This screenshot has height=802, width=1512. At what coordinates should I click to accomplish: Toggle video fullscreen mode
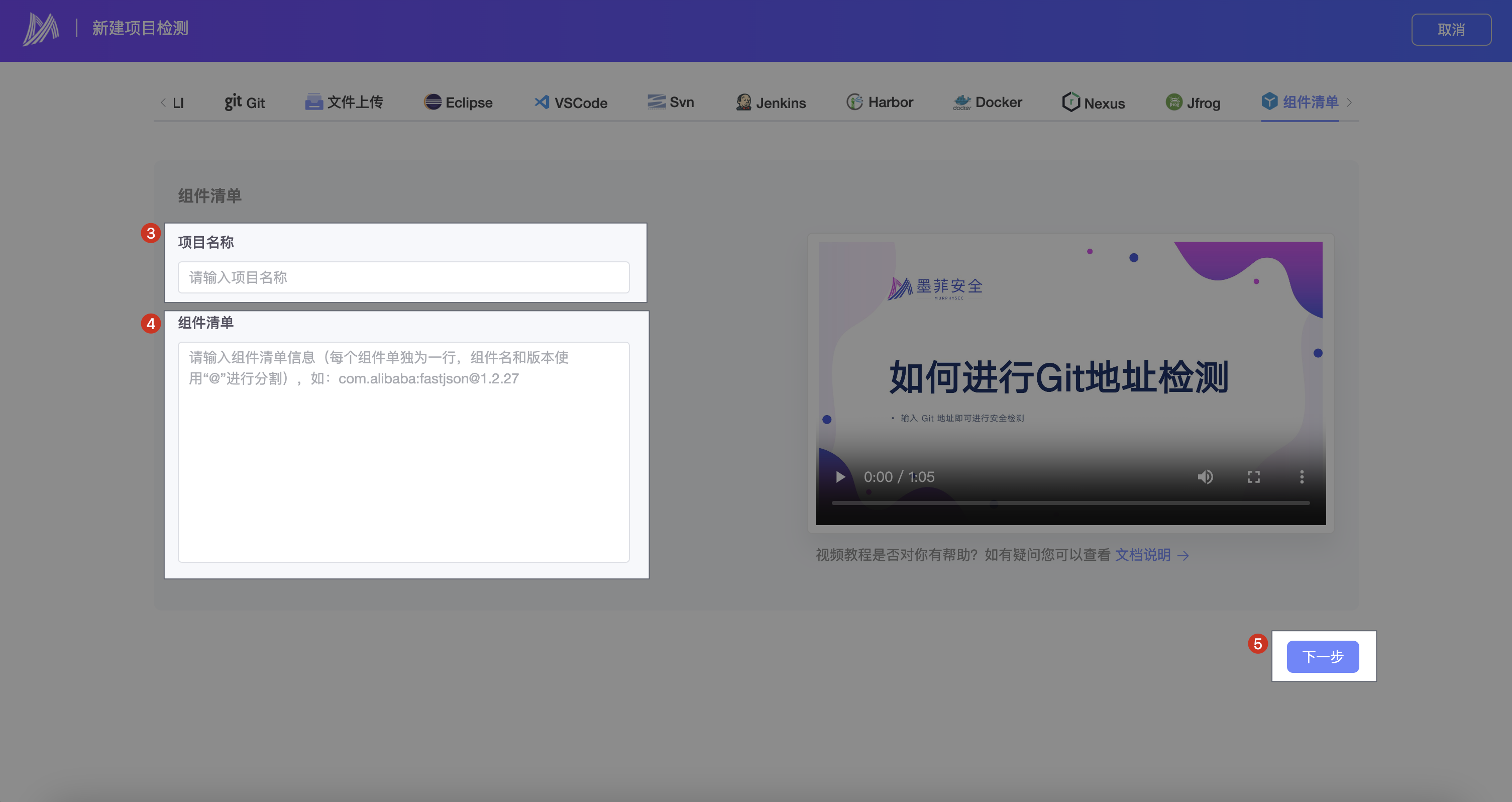(x=1253, y=477)
